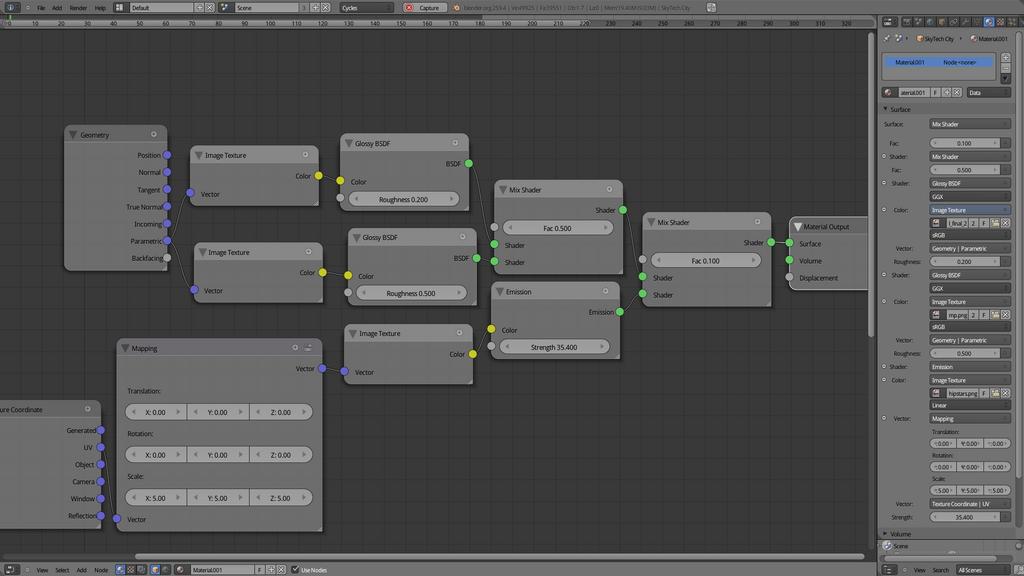Open the Modifiers wrench tab in properties
The height and width of the screenshot is (576, 1024).
click(966, 22)
